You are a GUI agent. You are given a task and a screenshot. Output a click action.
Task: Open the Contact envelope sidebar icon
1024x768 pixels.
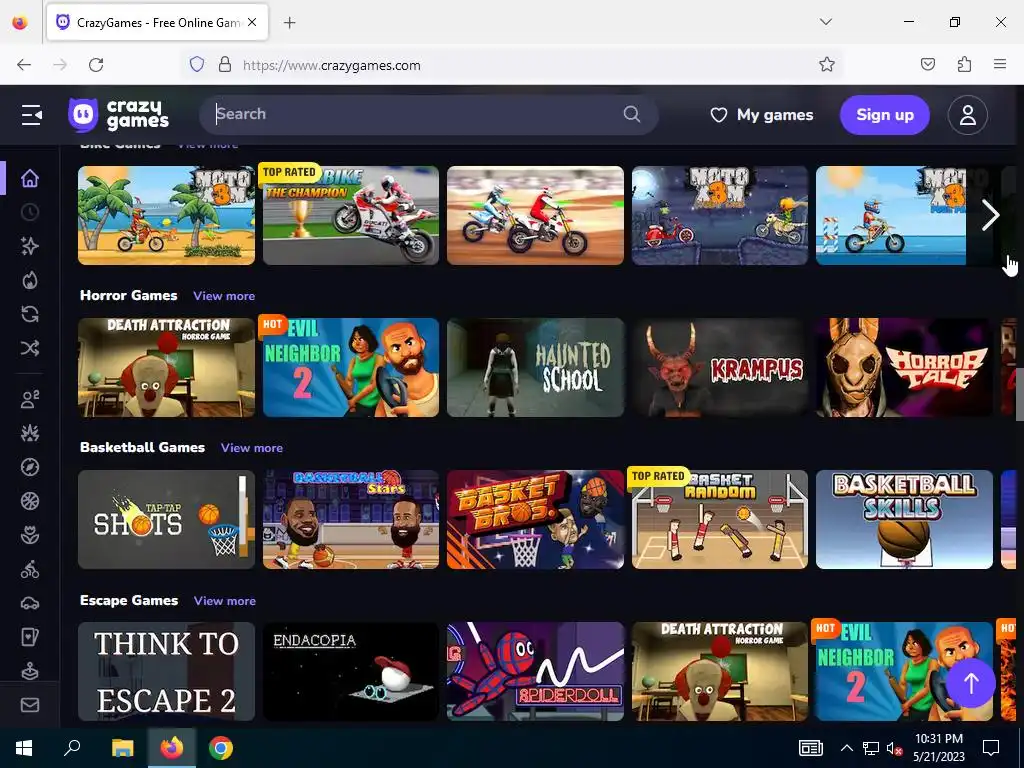click(29, 705)
